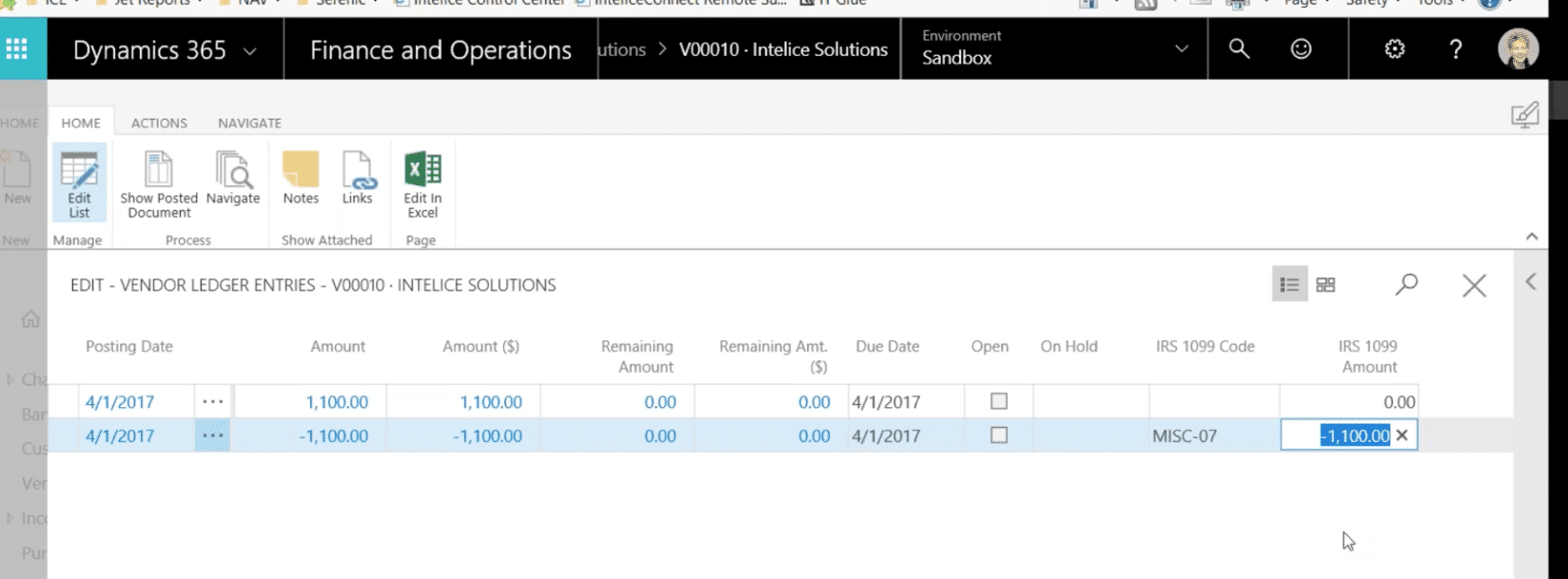Sort by Amount column header
1568x579 pixels.
tap(338, 346)
